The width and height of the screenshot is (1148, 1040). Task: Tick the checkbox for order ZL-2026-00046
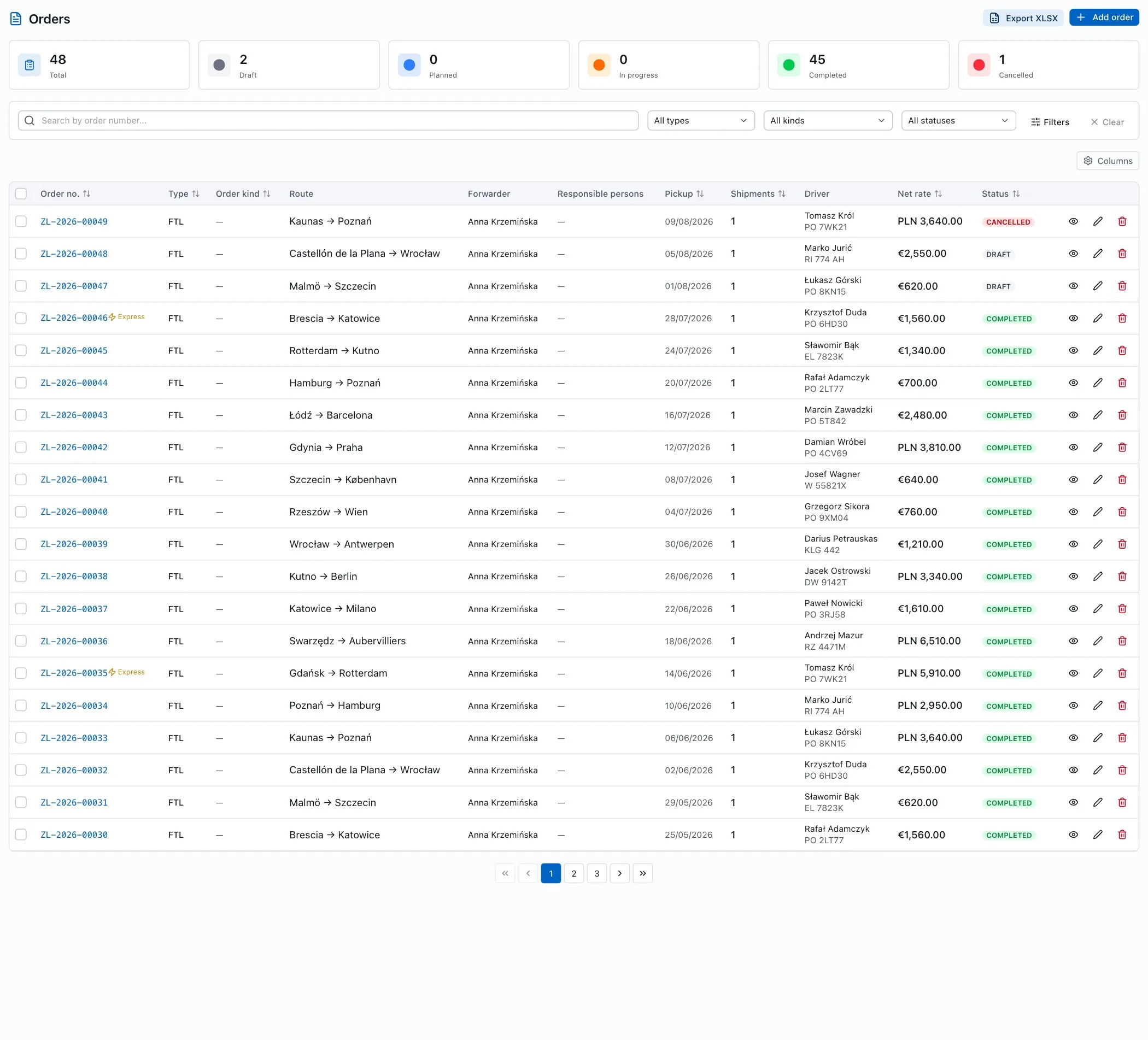pos(21,318)
